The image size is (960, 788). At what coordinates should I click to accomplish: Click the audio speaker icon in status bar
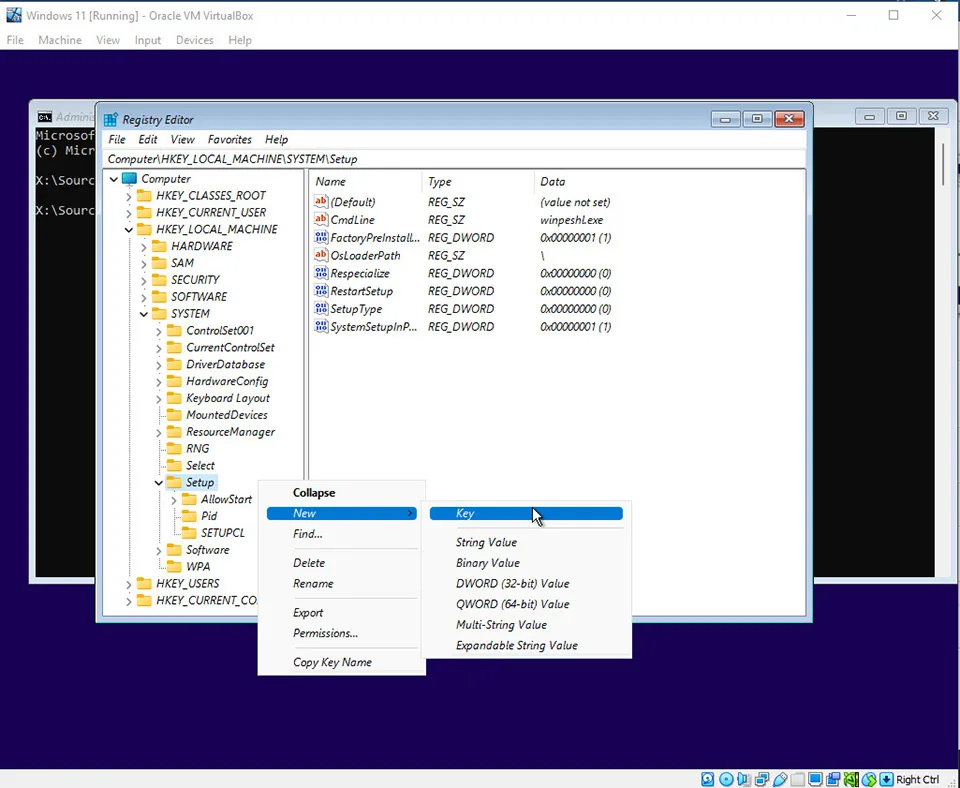(x=744, y=779)
